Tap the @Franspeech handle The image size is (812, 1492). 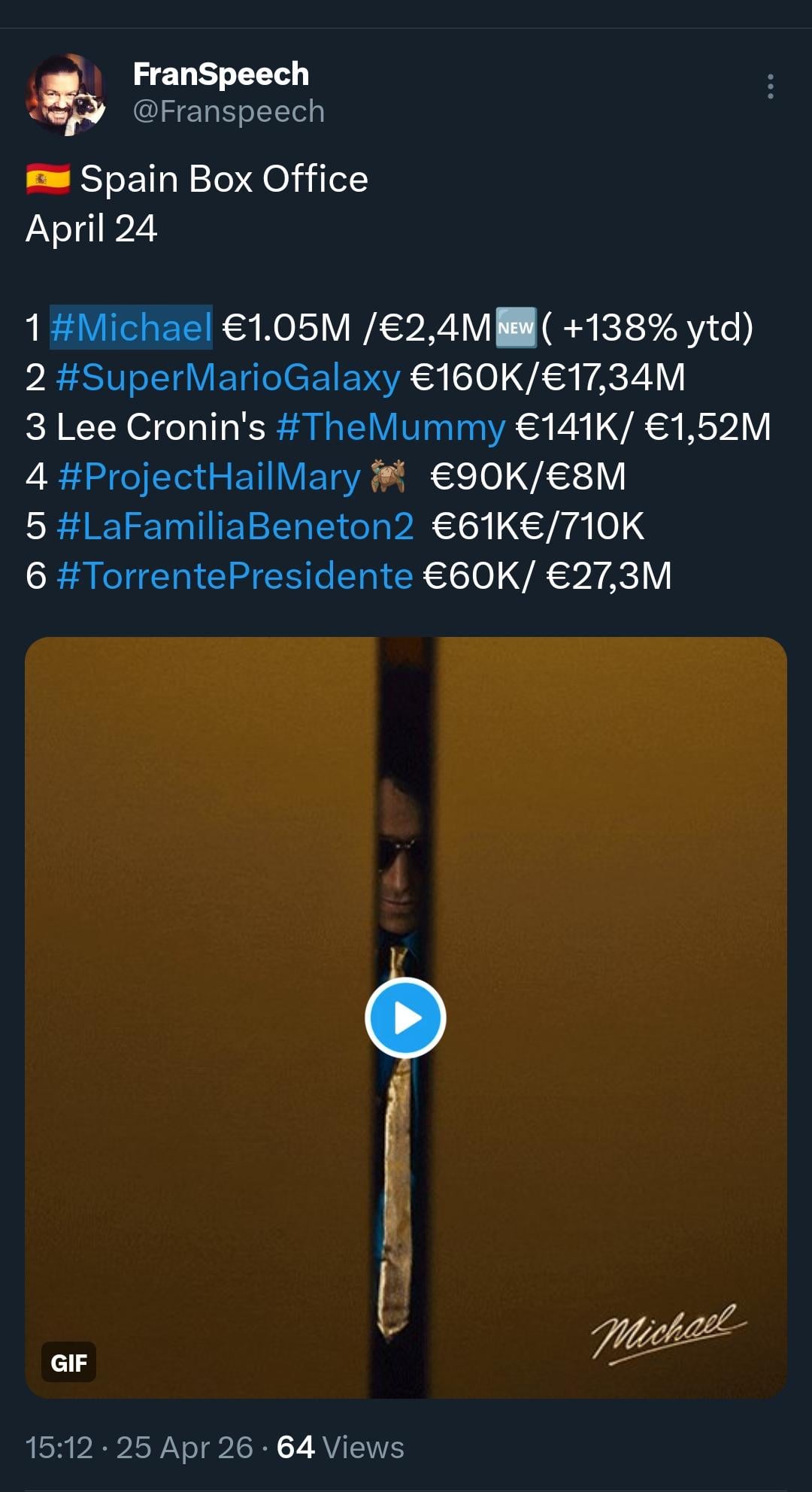click(x=229, y=111)
